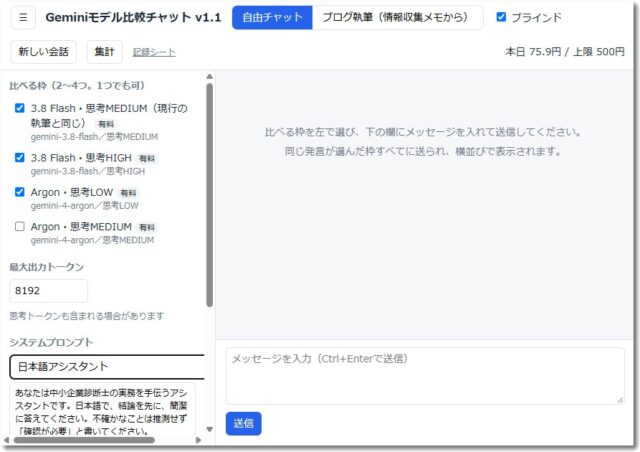Open the 日本語アシスタント system prompt dropdown

point(107,367)
